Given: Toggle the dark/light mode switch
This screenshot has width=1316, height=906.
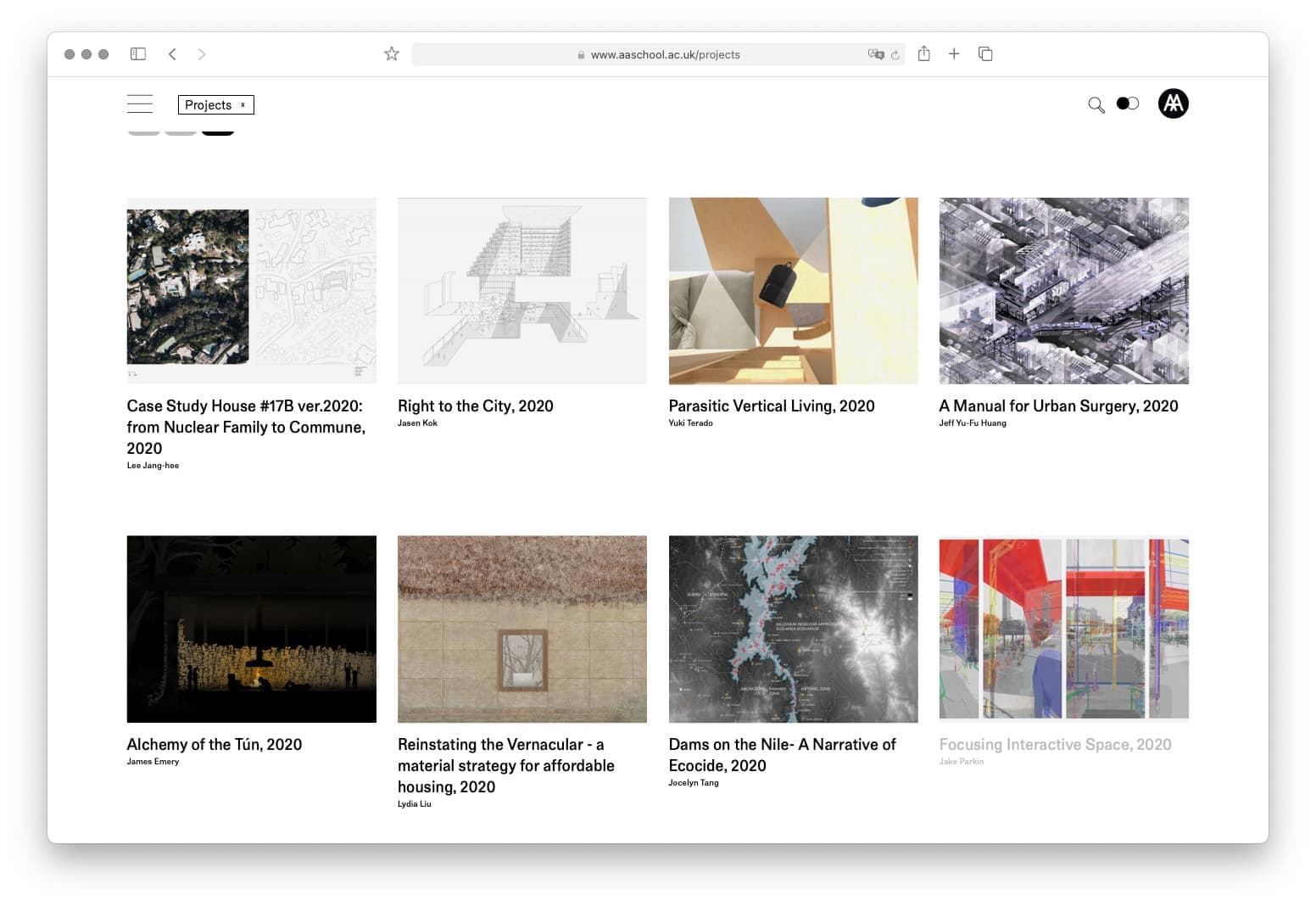Looking at the screenshot, I should 1127,103.
